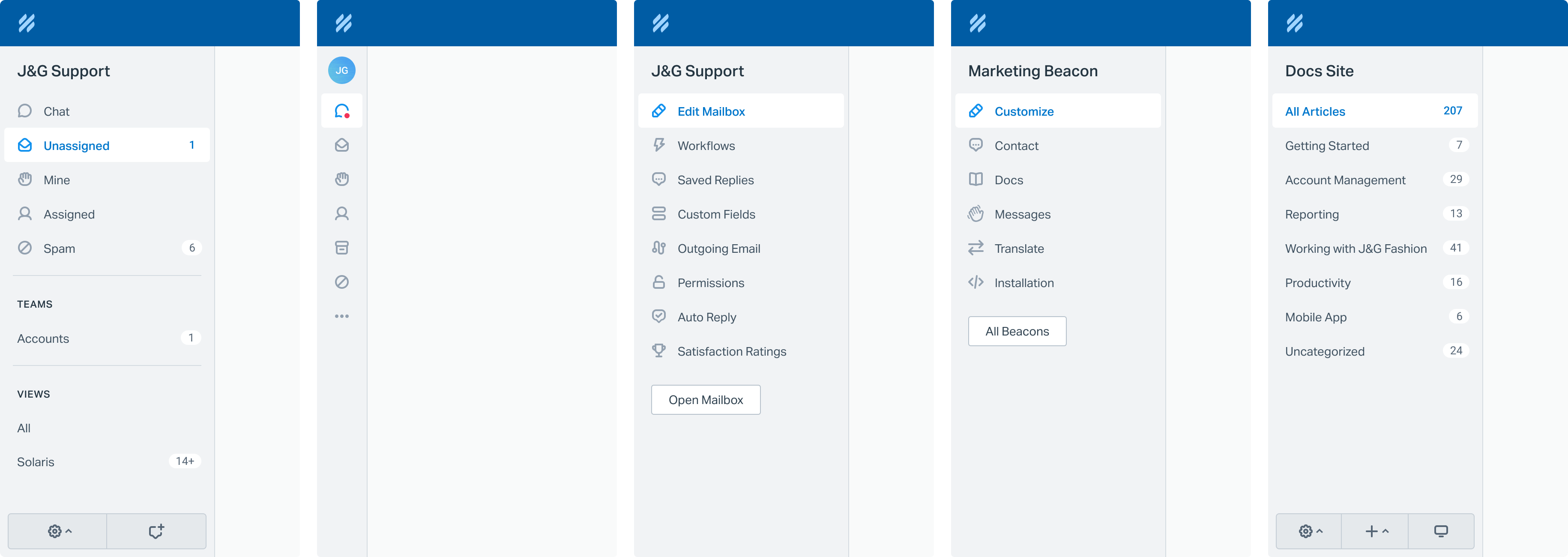
Task: Click the JG avatar in collapsed sidebar
Action: (x=341, y=71)
